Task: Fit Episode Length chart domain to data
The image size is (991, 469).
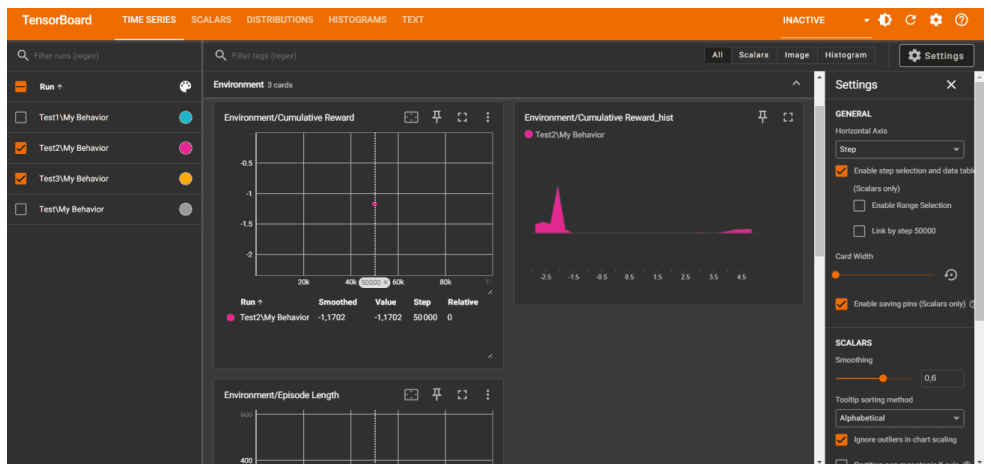Action: click(x=411, y=394)
